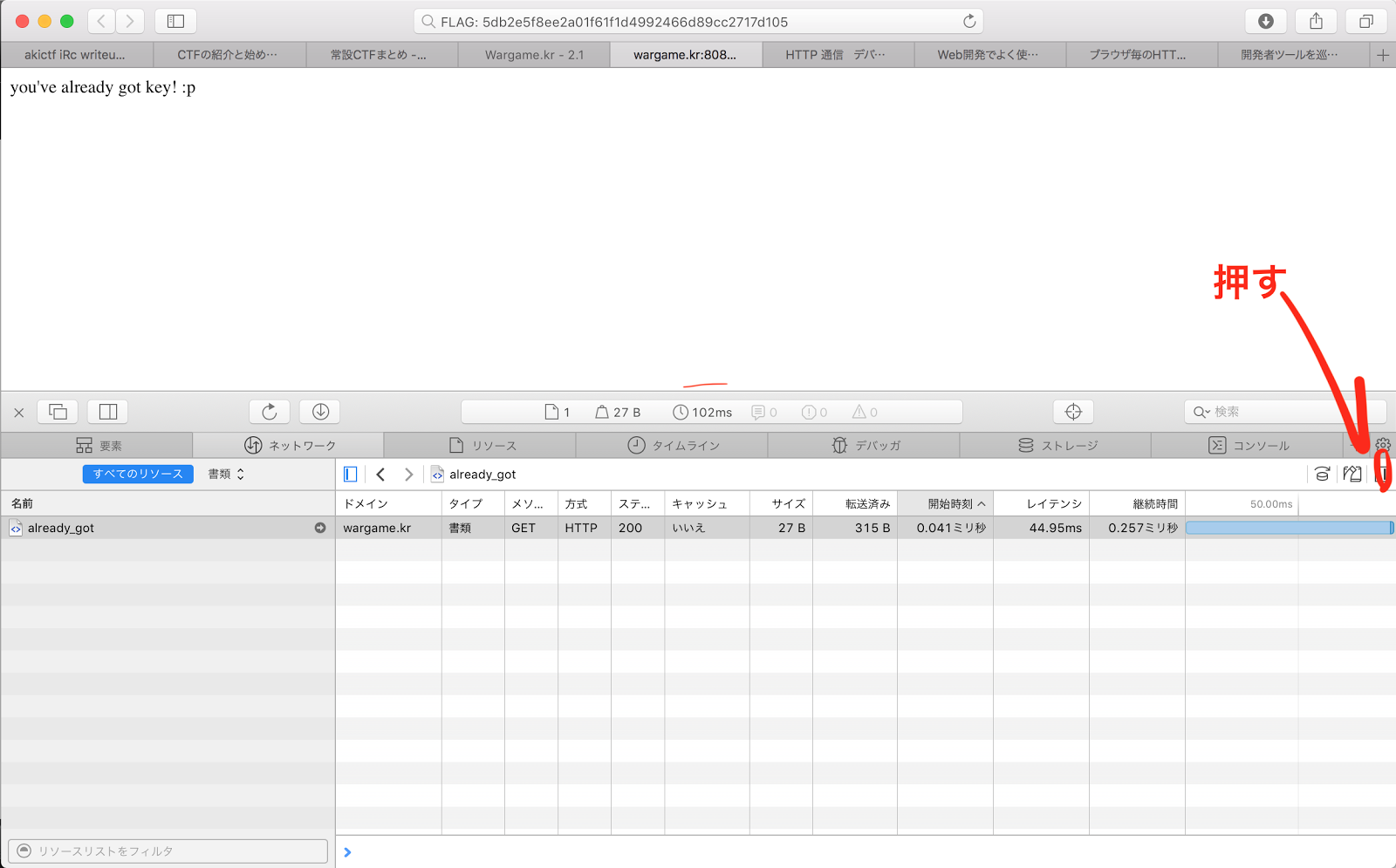Switch to the ストレージ tab

(x=1057, y=445)
